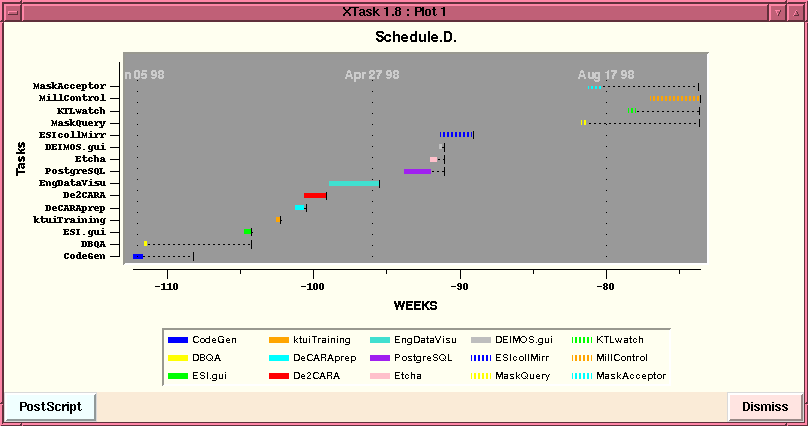
Task: Open the window menu in title bar
Action: pyautogui.click(x=11, y=11)
